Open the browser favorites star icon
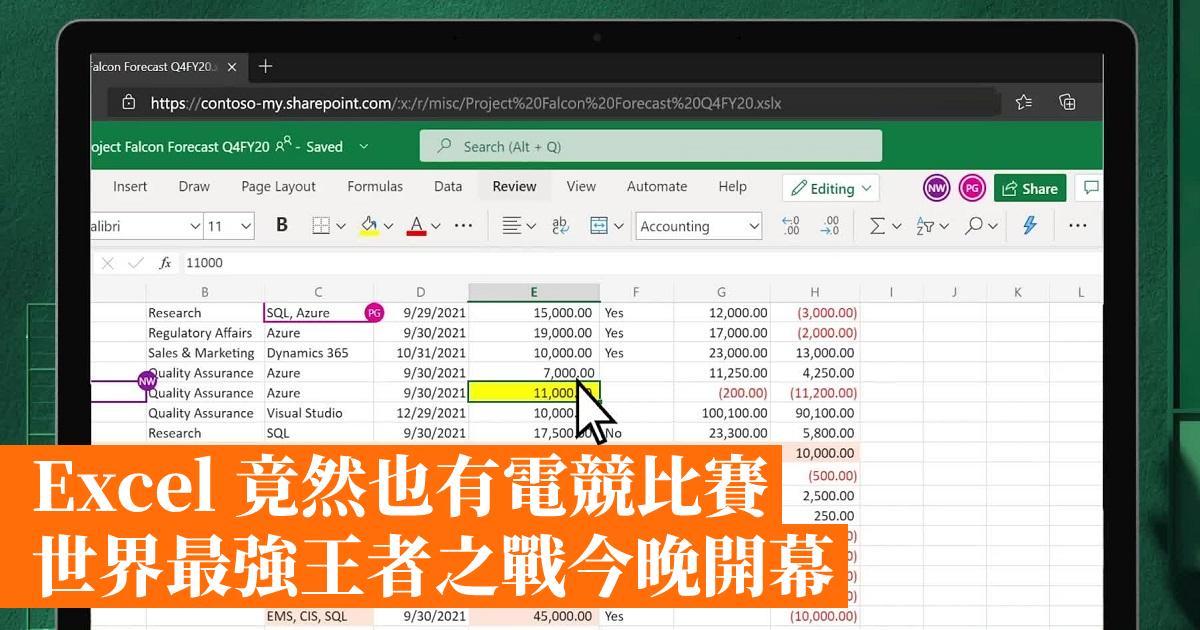Screen dimensions: 1200x630 1023,102
